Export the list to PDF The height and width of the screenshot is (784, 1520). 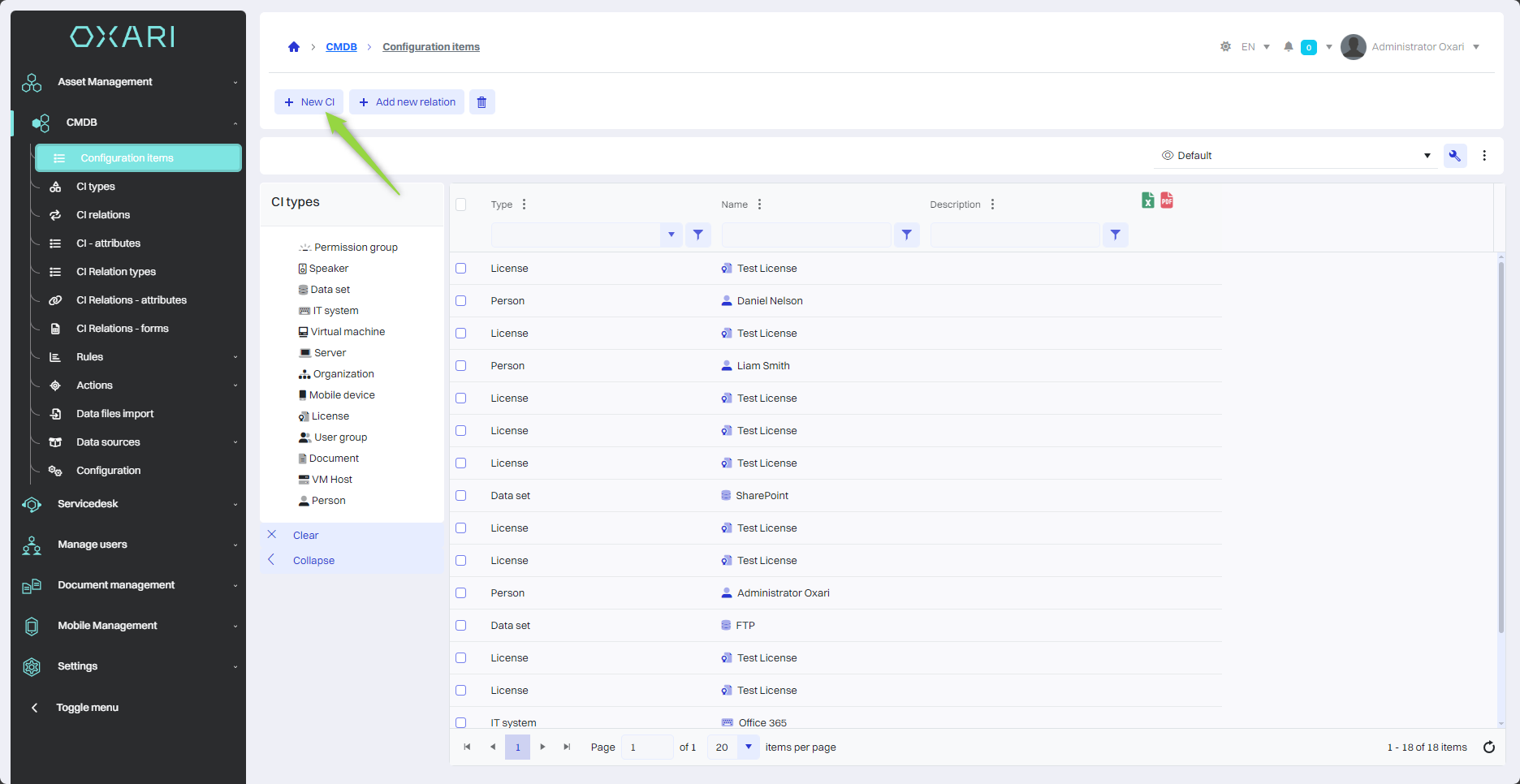point(1167,200)
